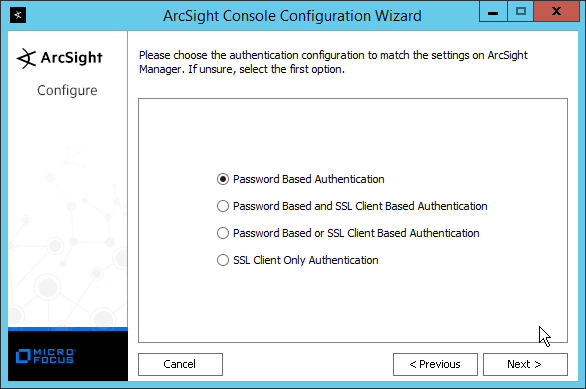The width and height of the screenshot is (586, 389).
Task: Choose Password Based and SSL Client Based Authentication
Action: [x=223, y=206]
